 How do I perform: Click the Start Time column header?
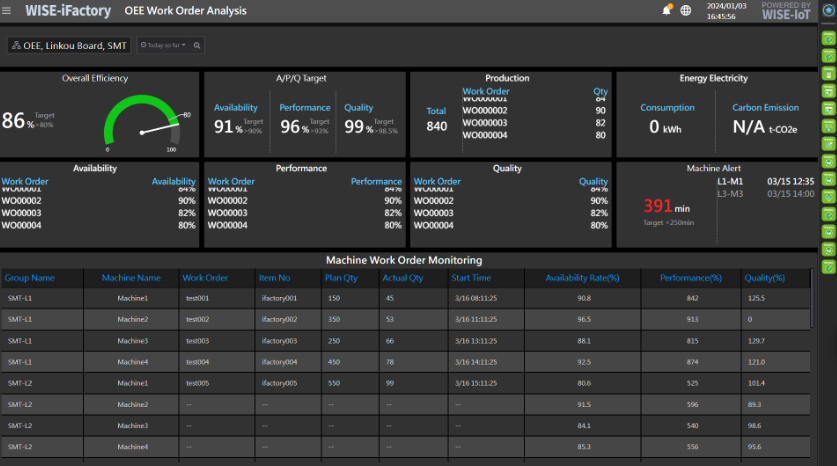point(472,278)
